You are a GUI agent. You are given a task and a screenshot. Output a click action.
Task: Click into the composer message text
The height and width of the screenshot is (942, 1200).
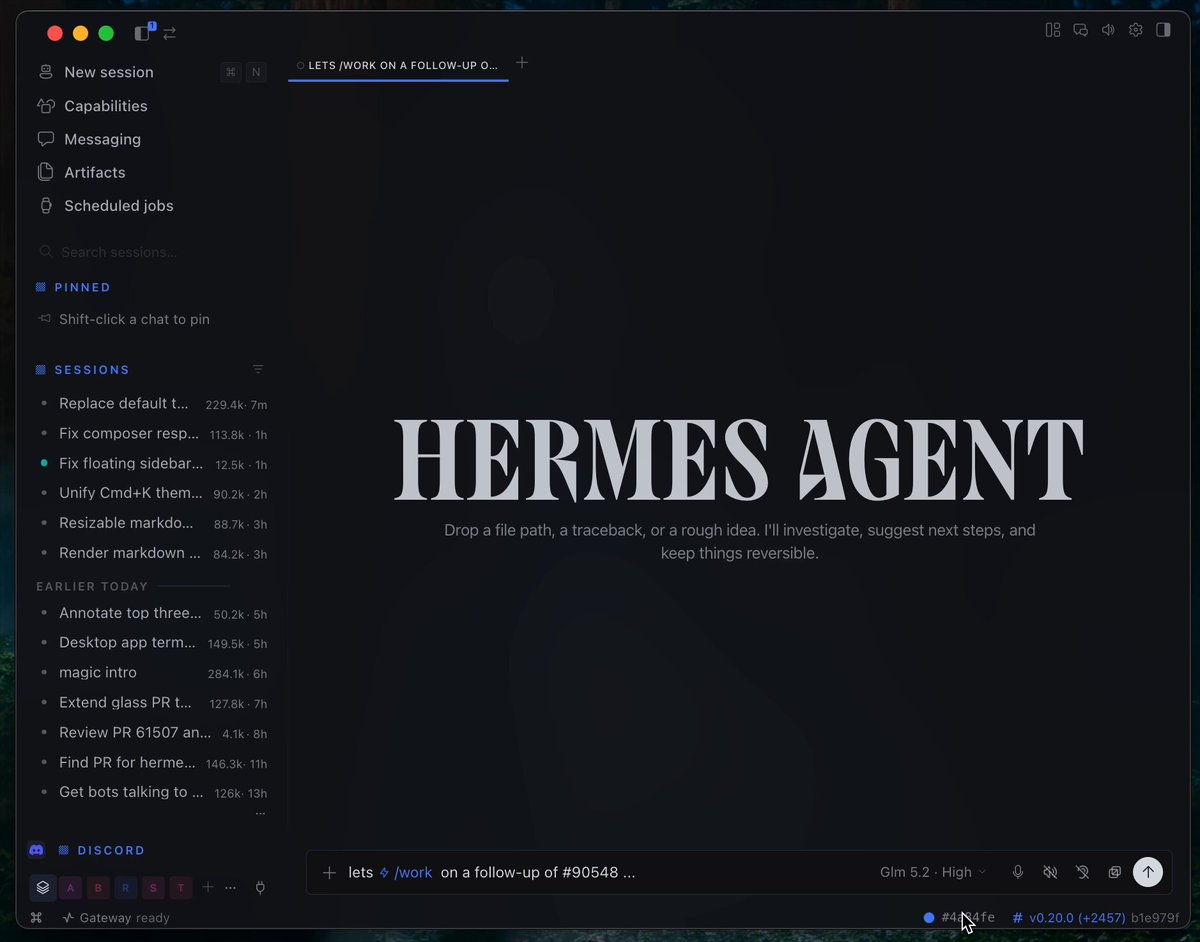coord(492,872)
